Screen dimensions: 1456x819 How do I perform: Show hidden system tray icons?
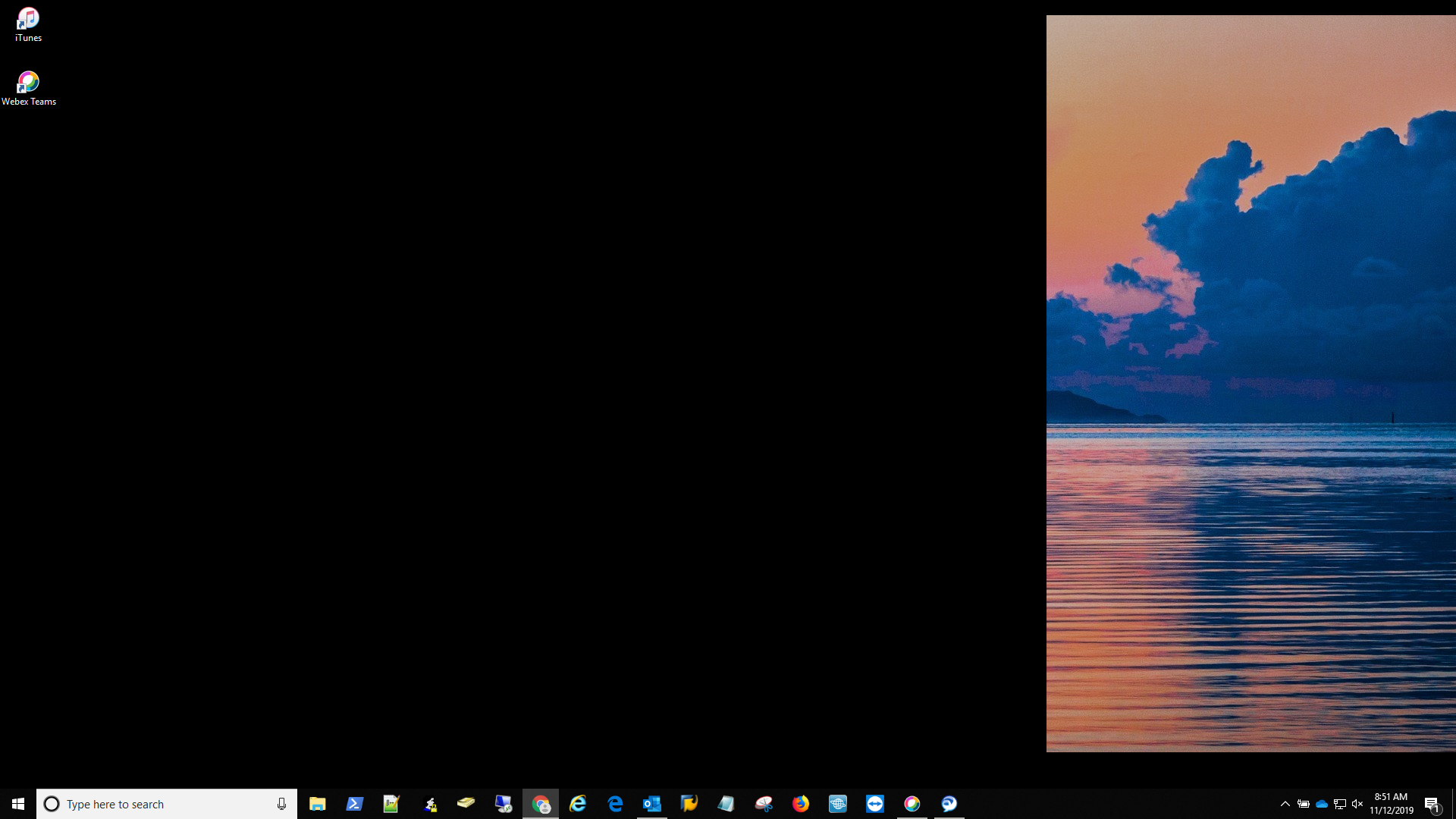[1285, 804]
